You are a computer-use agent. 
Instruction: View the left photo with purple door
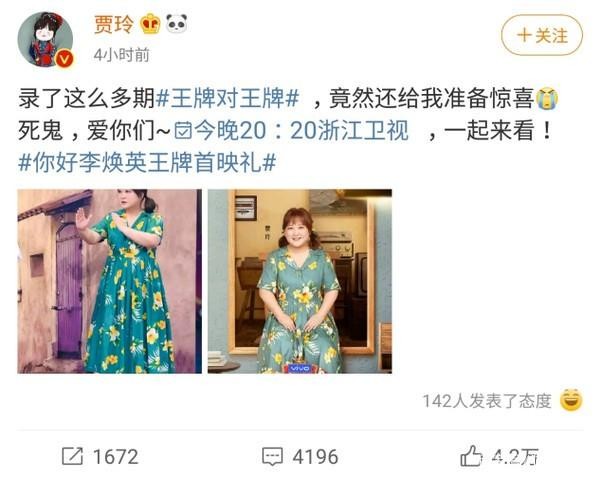tap(109, 281)
